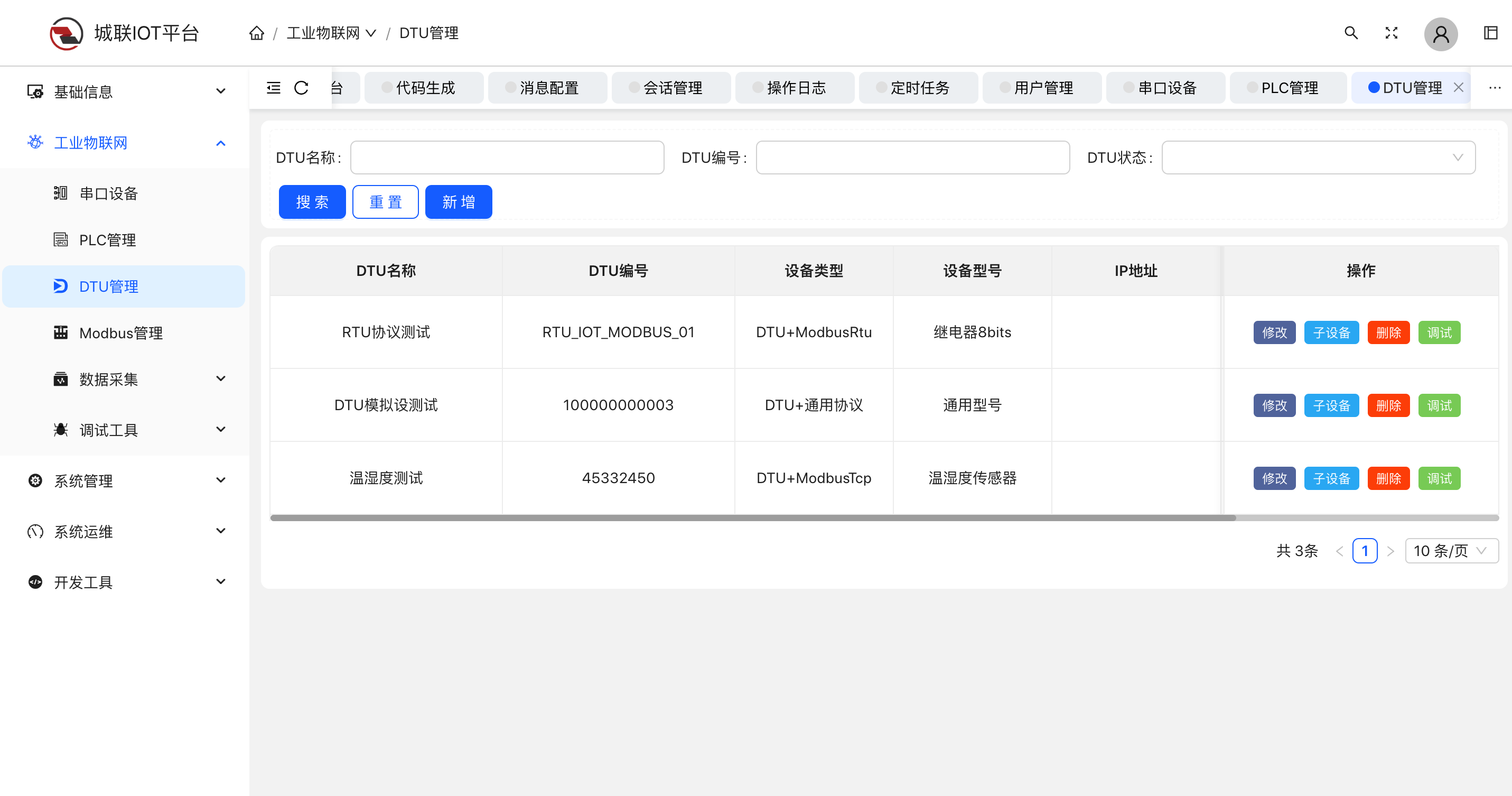
Task: Click 调试 for RTU协议测试 row
Action: (x=1439, y=333)
